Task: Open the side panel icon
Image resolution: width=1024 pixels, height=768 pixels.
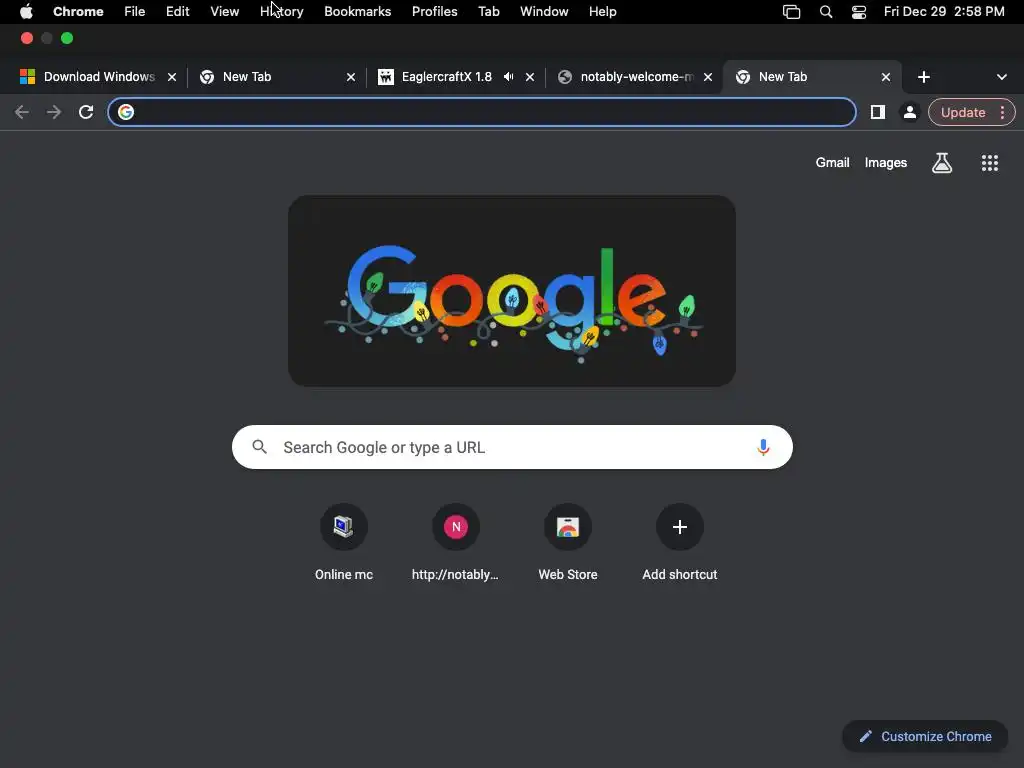Action: tap(878, 112)
